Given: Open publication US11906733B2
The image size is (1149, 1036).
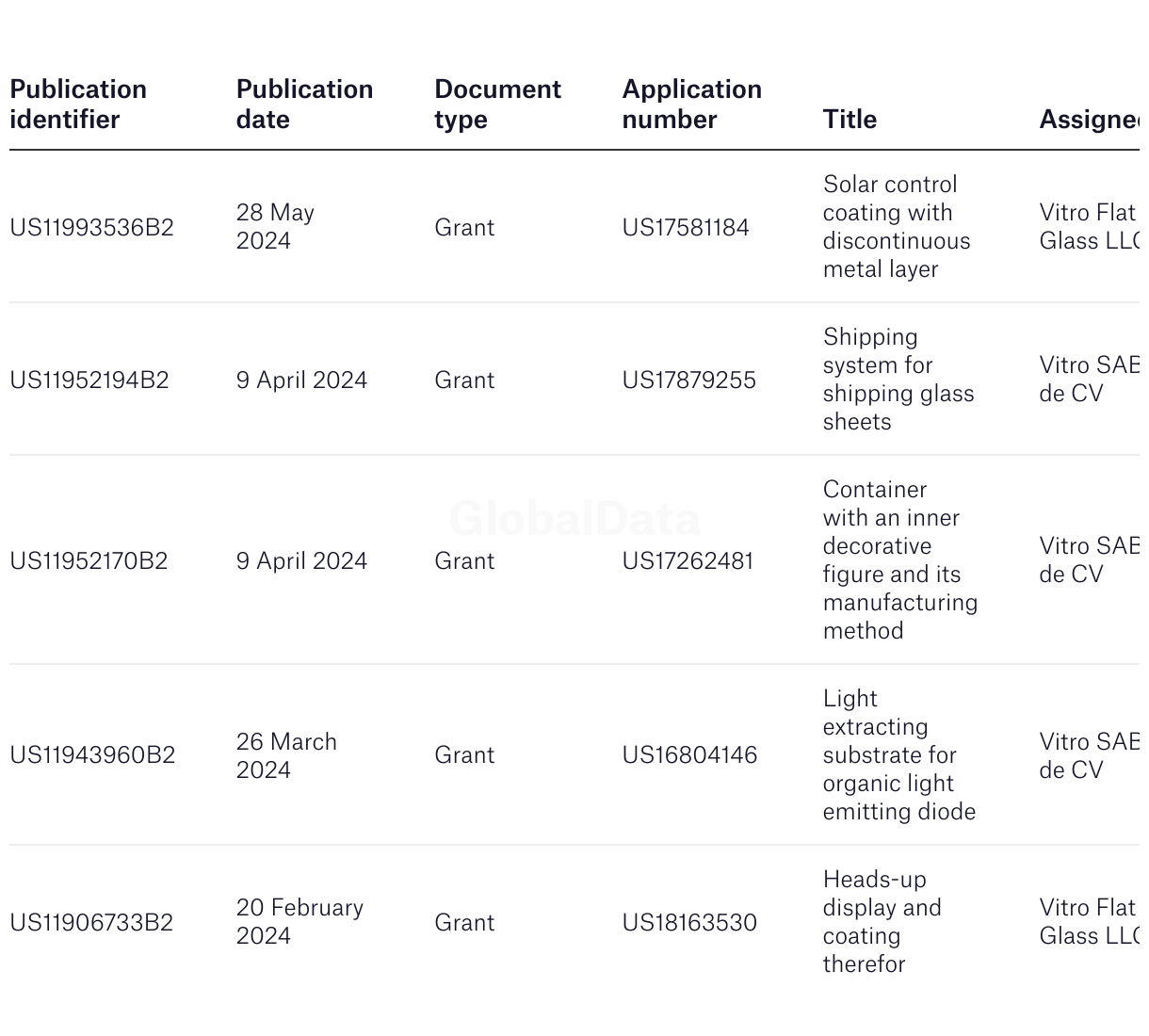Looking at the screenshot, I should pyautogui.click(x=91, y=923).
